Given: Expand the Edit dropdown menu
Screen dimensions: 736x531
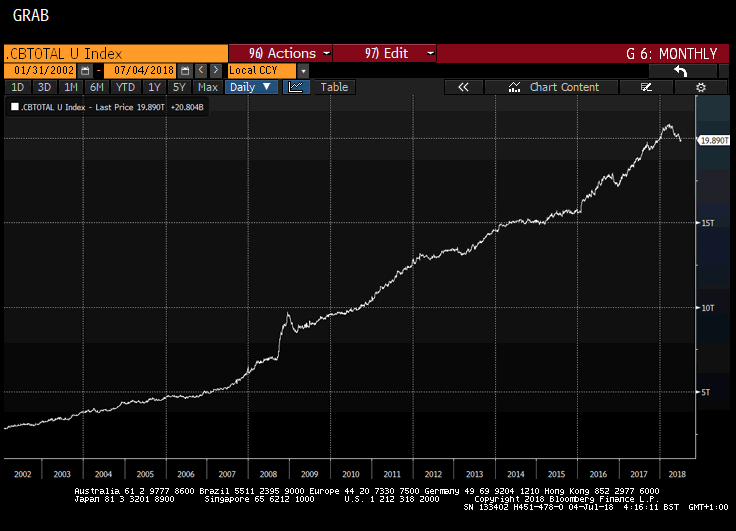Looking at the screenshot, I should point(384,54).
